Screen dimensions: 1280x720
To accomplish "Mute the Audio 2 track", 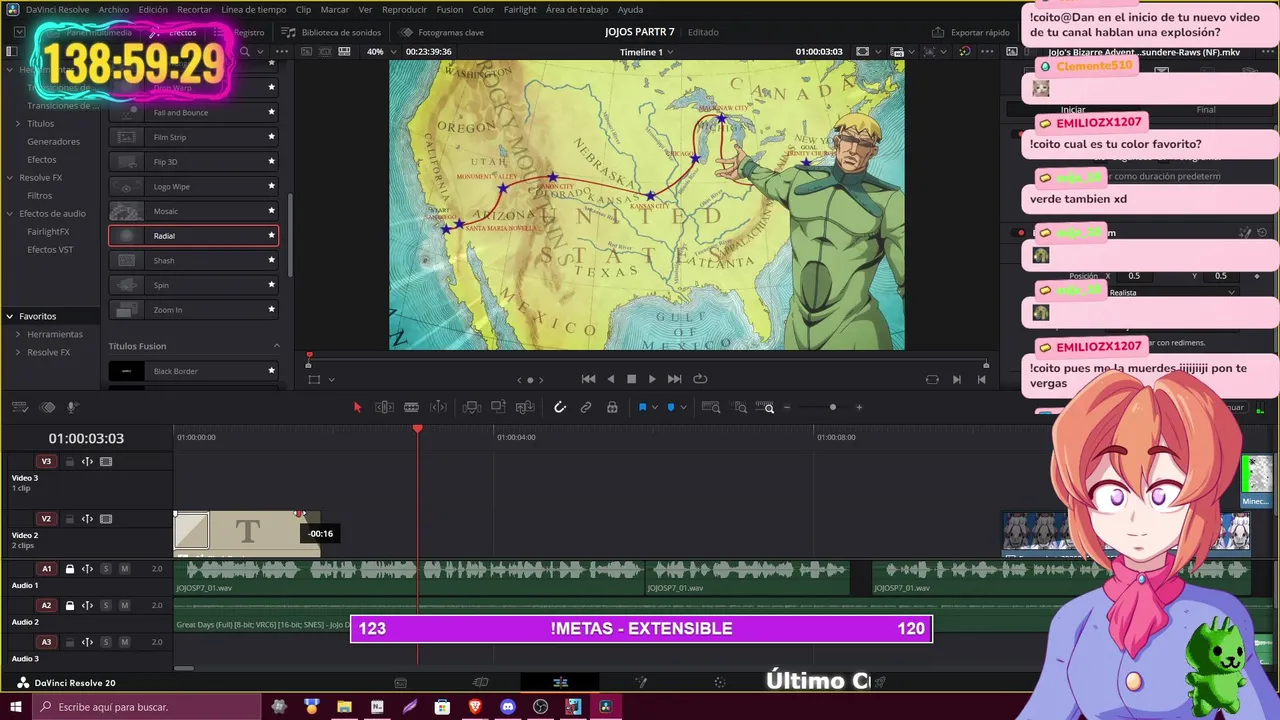I will 125,606.
